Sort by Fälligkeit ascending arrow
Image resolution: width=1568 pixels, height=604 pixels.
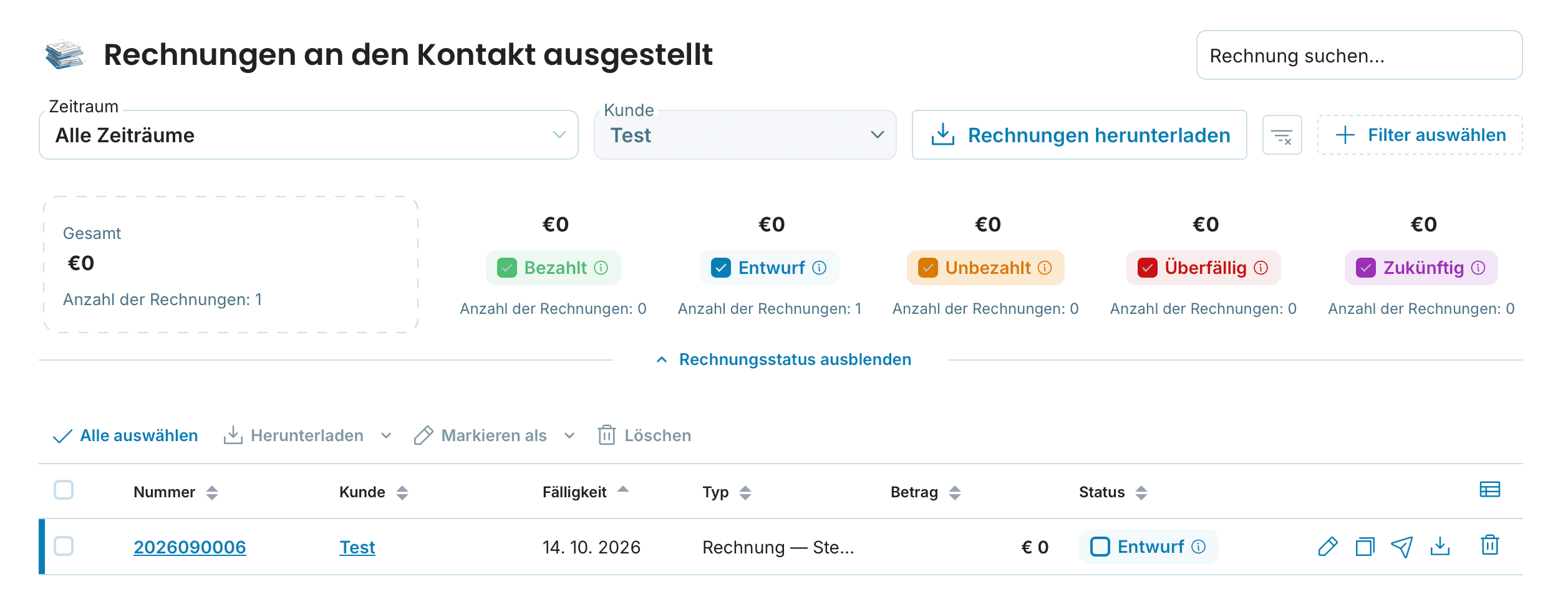coord(622,490)
